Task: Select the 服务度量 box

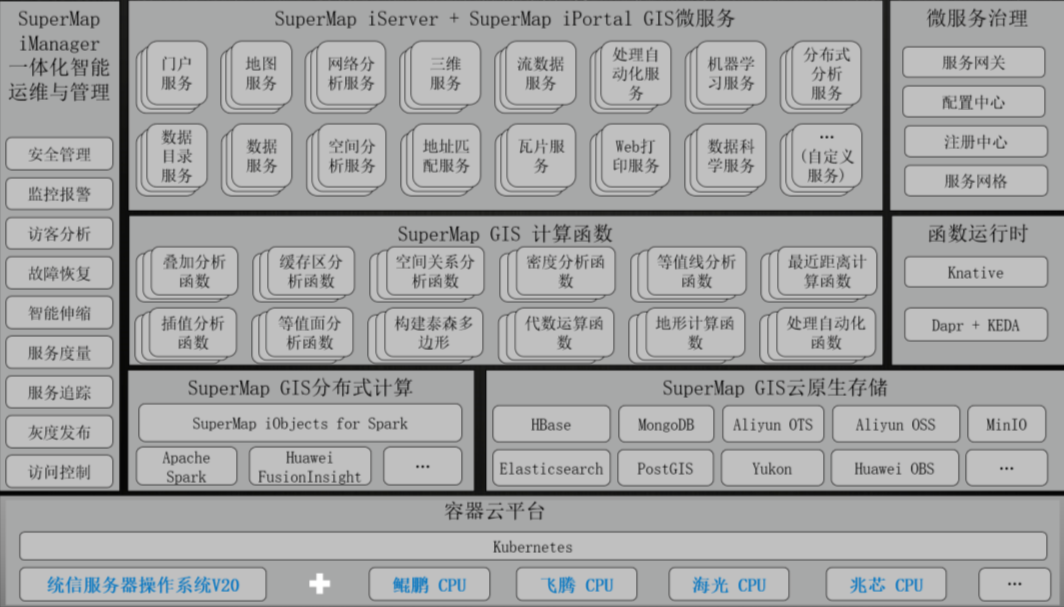Action: pyautogui.click(x=59, y=353)
